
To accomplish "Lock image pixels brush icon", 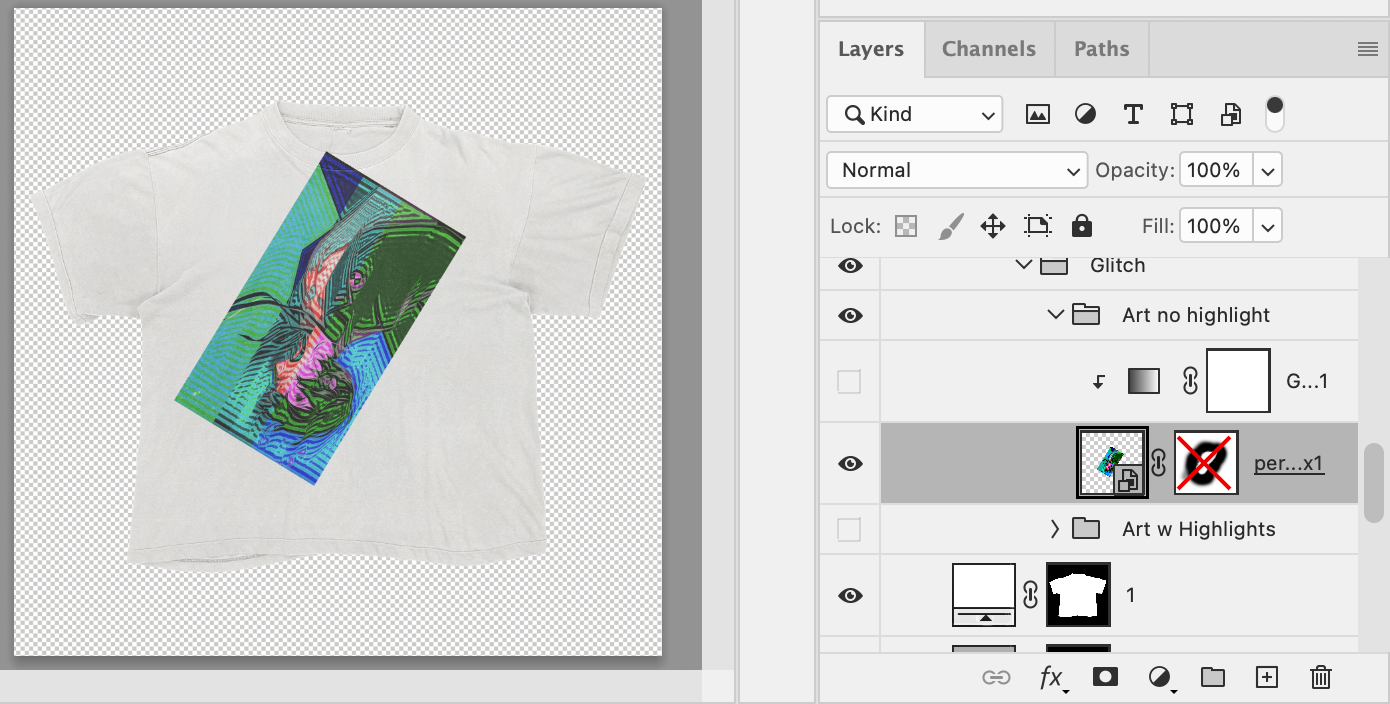I will 950,226.
